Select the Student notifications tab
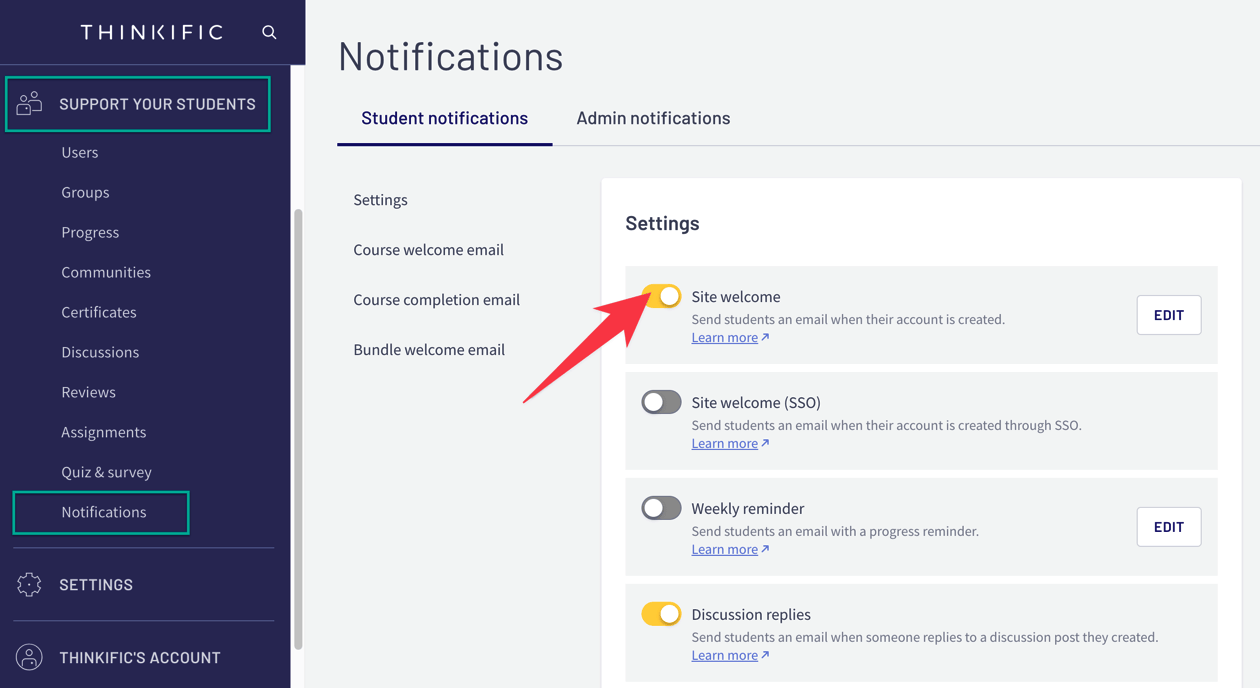The height and width of the screenshot is (688, 1260). click(444, 118)
